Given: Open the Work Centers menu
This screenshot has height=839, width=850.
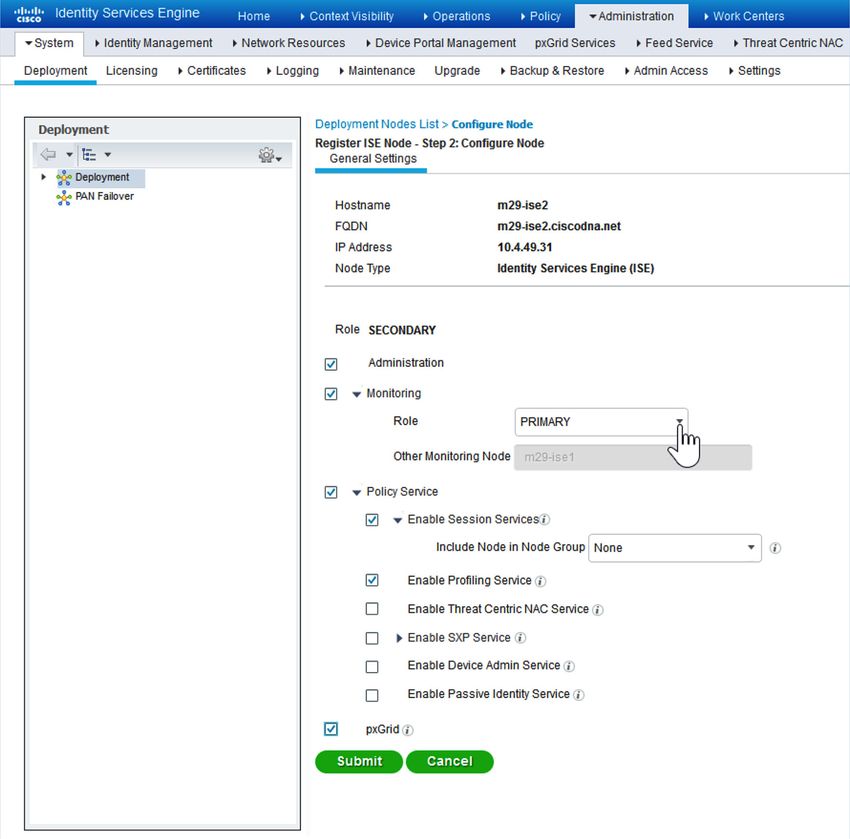Looking at the screenshot, I should tap(744, 16).
